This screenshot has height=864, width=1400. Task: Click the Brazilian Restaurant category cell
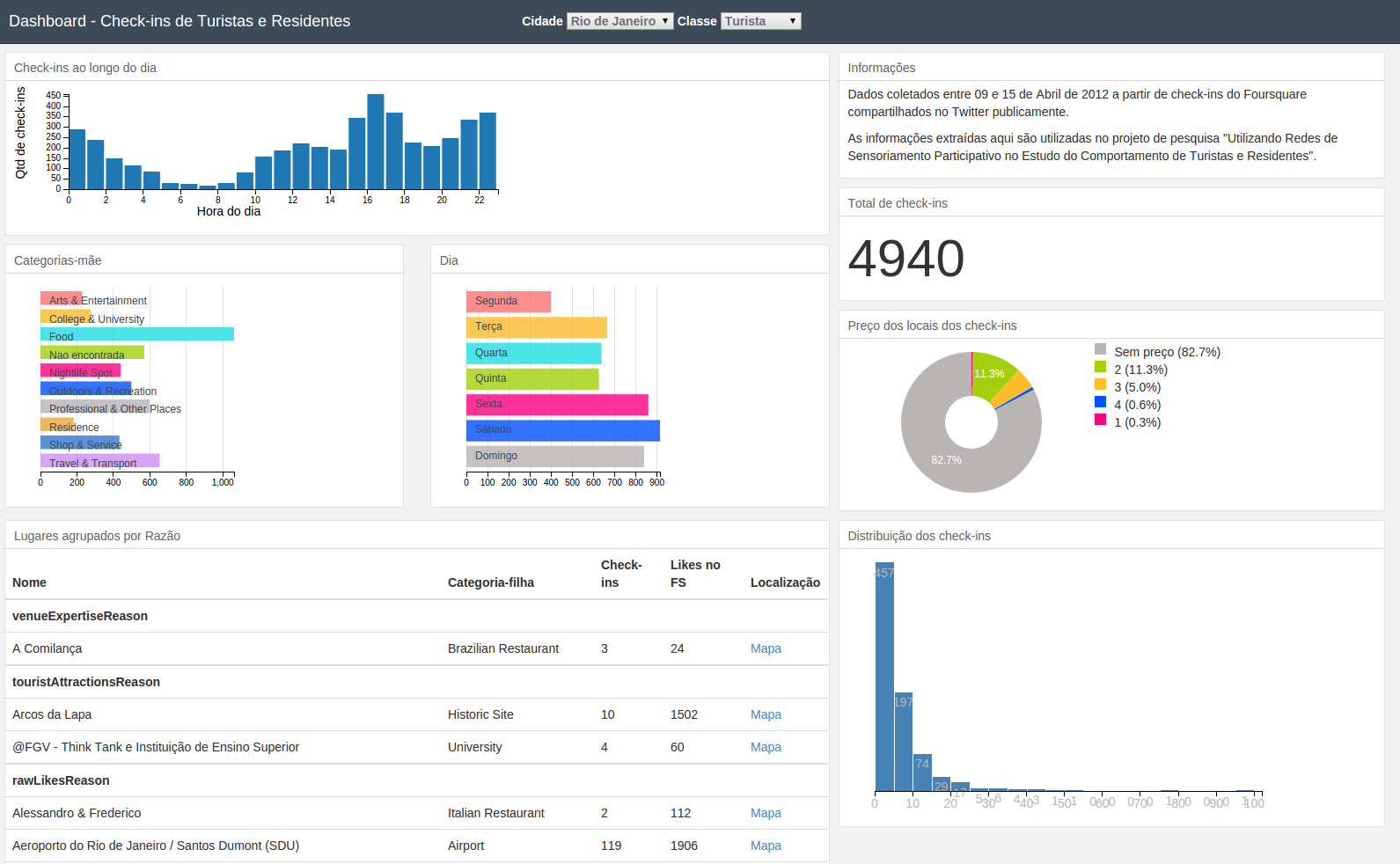[x=503, y=648]
